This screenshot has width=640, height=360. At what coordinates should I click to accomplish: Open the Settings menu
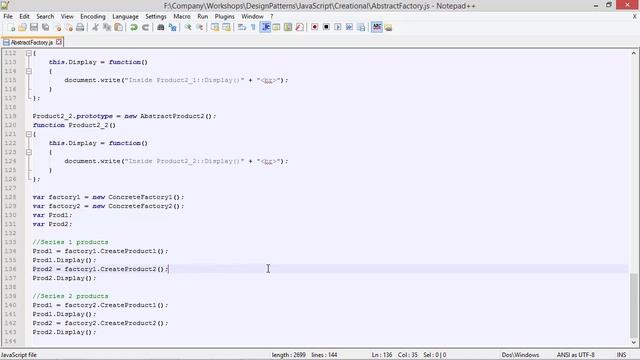click(156, 16)
